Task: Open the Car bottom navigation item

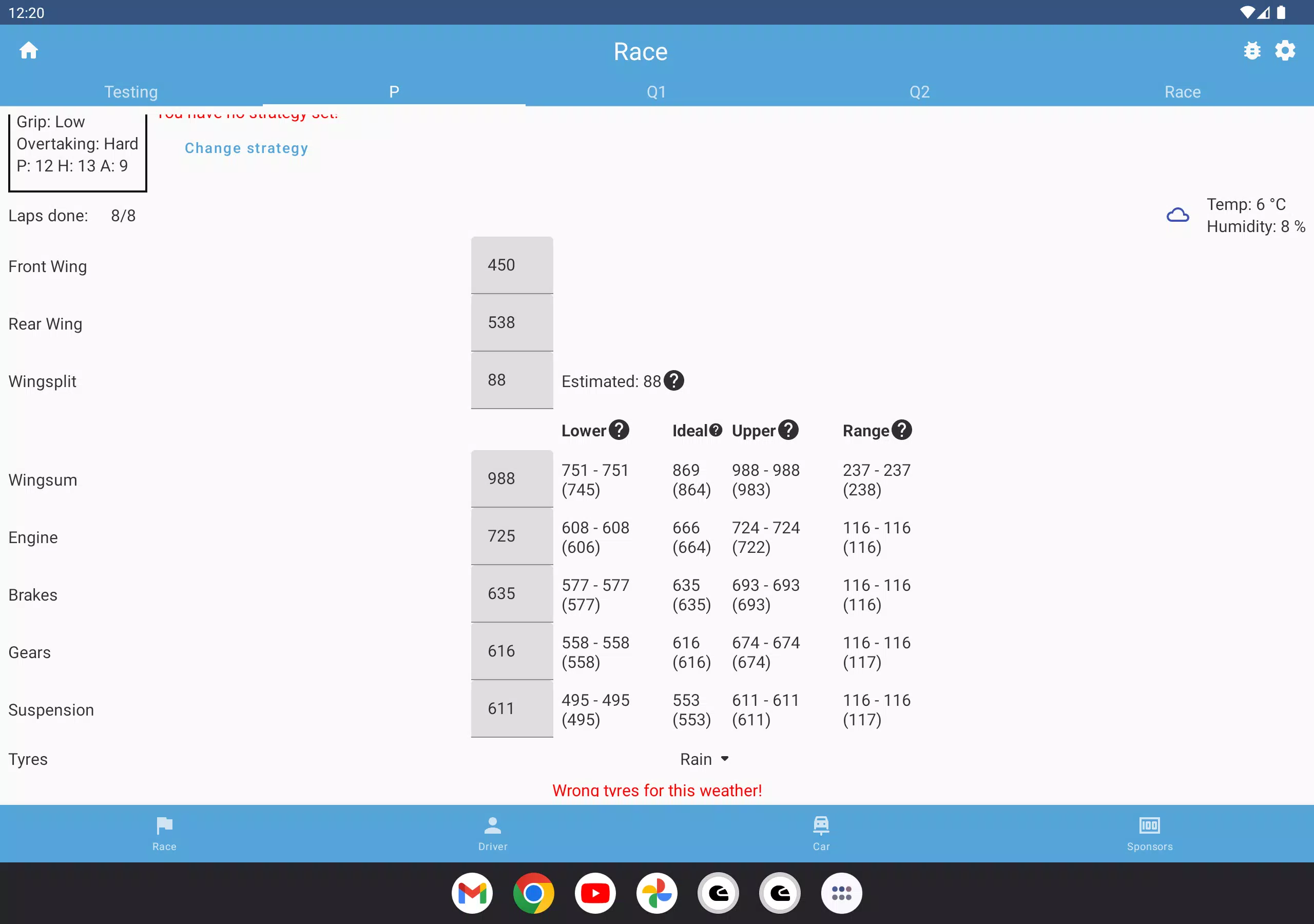Action: pyautogui.click(x=821, y=834)
